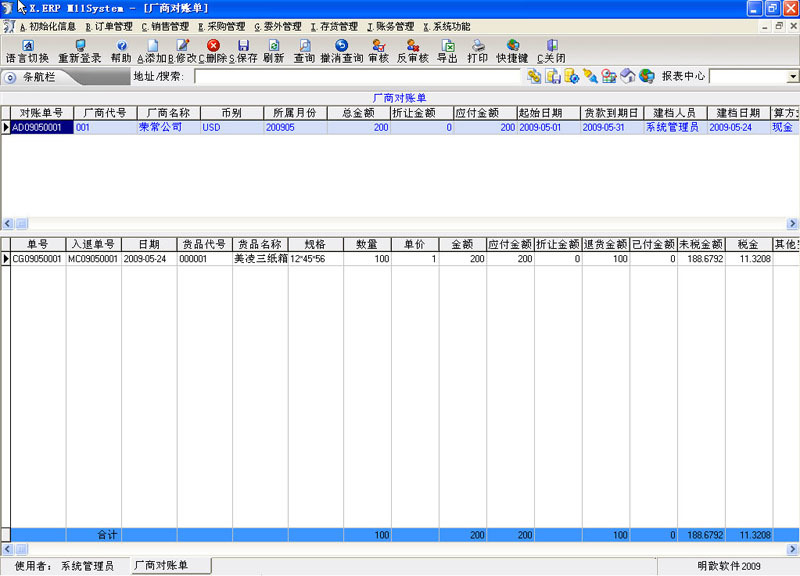
Task: Click the house home icon
Action: click(628, 76)
